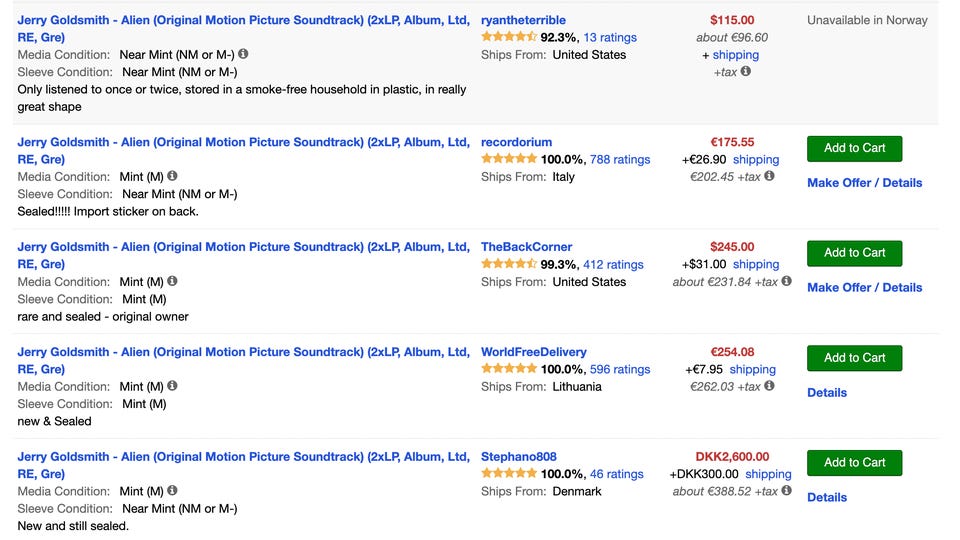Open Make Offer / Details for recordorium
Viewport: 960px width, 540px height.
point(864,183)
